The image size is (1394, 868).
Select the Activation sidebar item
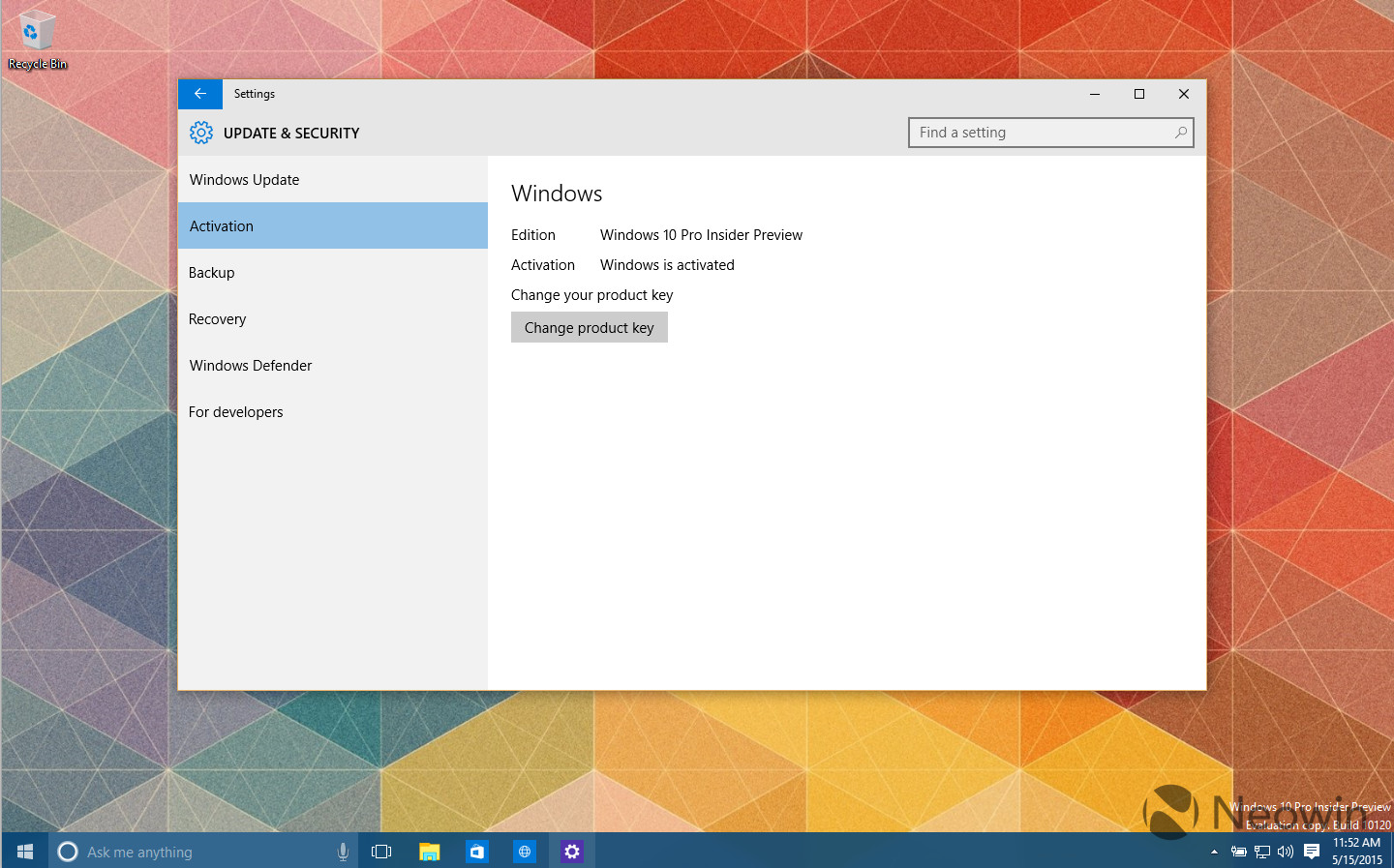[x=333, y=225]
